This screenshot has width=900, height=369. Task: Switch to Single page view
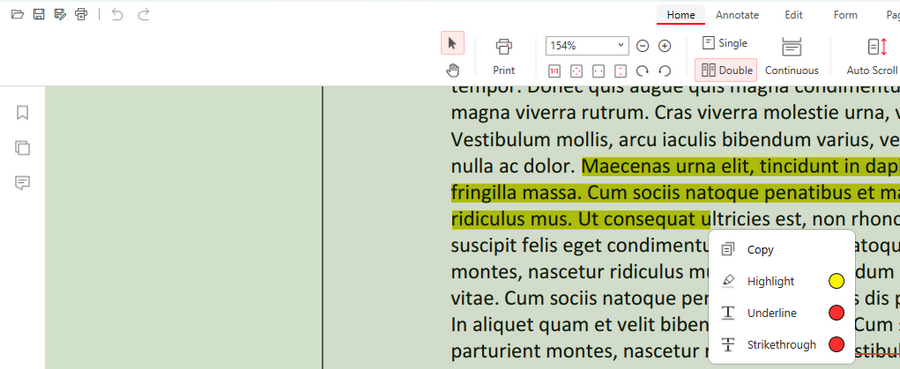click(725, 43)
